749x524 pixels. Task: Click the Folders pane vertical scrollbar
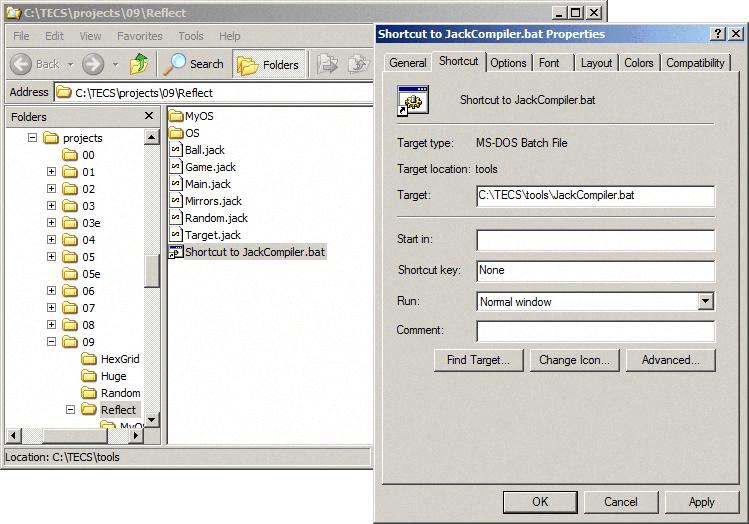[152, 270]
